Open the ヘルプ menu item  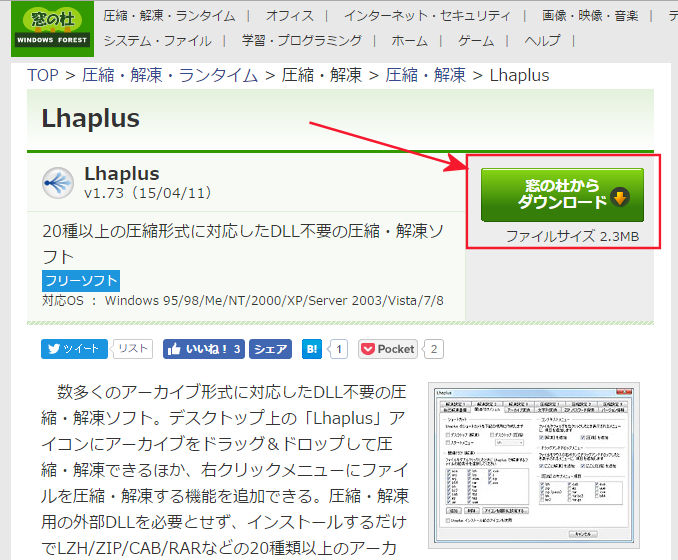tap(542, 41)
